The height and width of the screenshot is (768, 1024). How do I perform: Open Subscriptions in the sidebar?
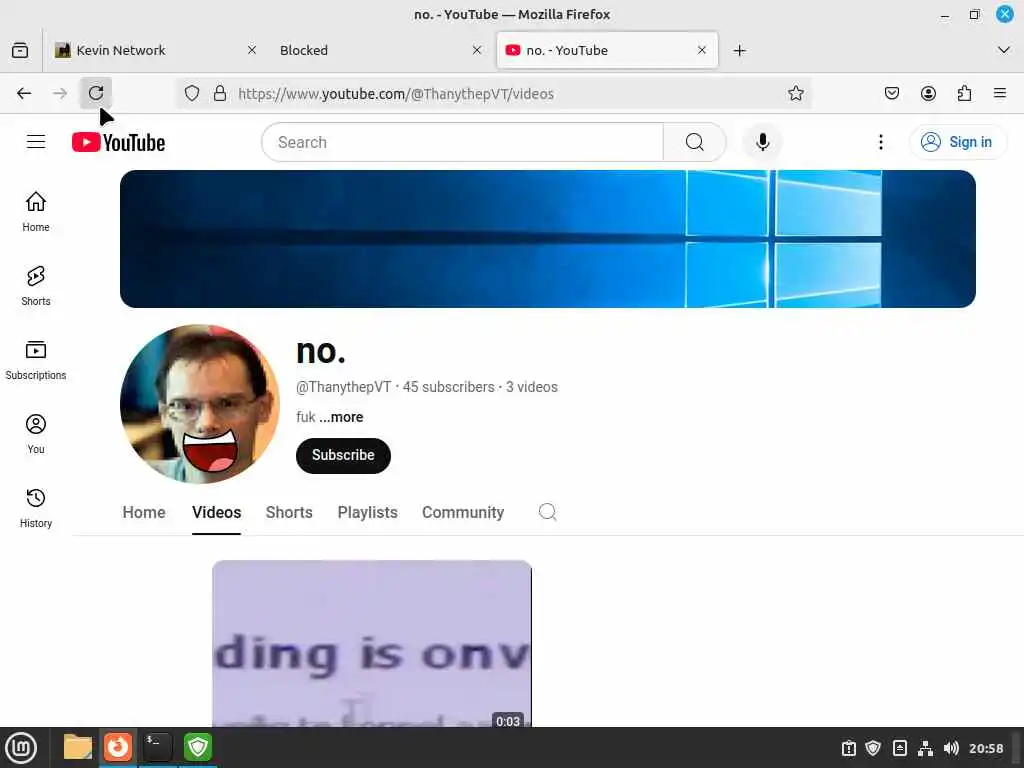coord(36,360)
